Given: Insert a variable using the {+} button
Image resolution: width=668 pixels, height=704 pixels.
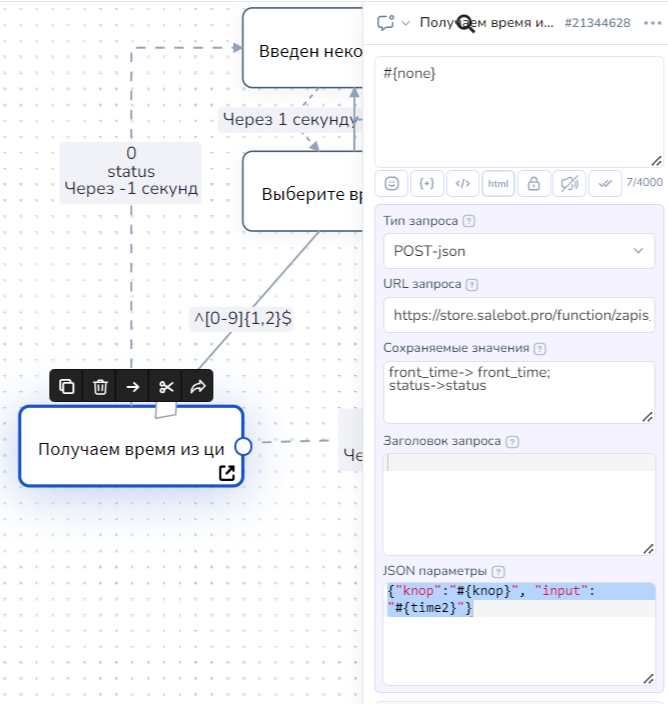Looking at the screenshot, I should (427, 183).
